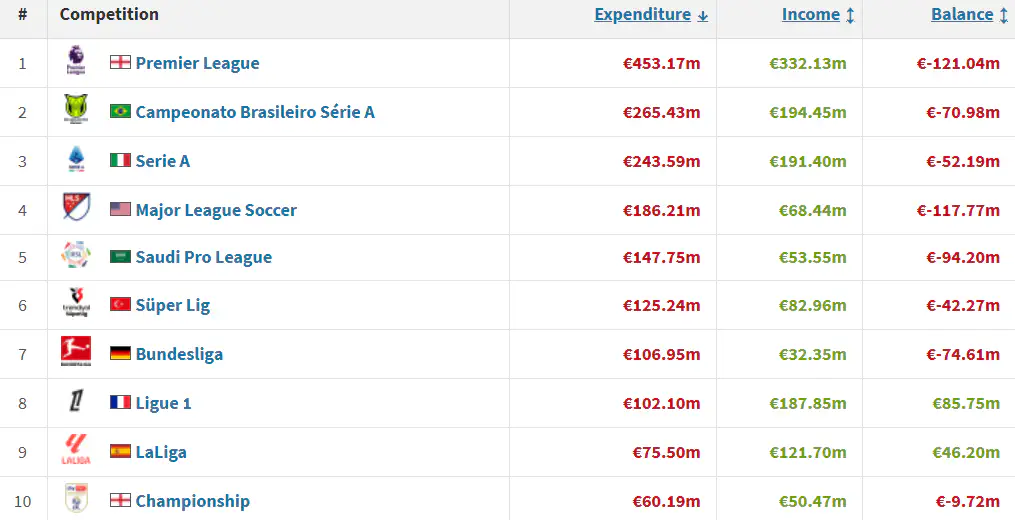
Task: Open the Major League Soccer link
Action: click(216, 210)
